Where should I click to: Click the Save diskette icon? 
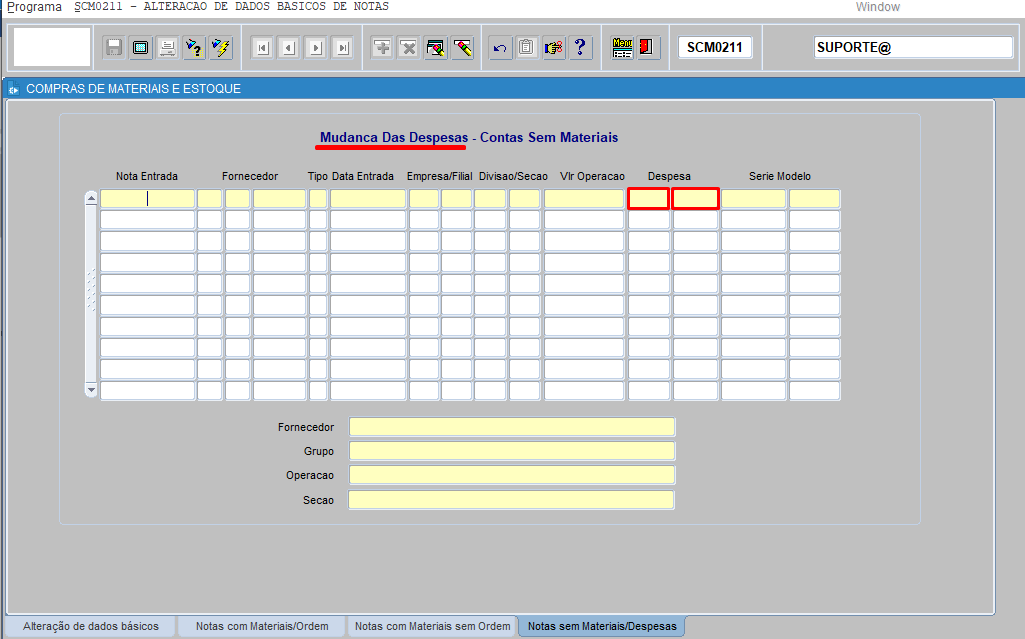tap(114, 48)
